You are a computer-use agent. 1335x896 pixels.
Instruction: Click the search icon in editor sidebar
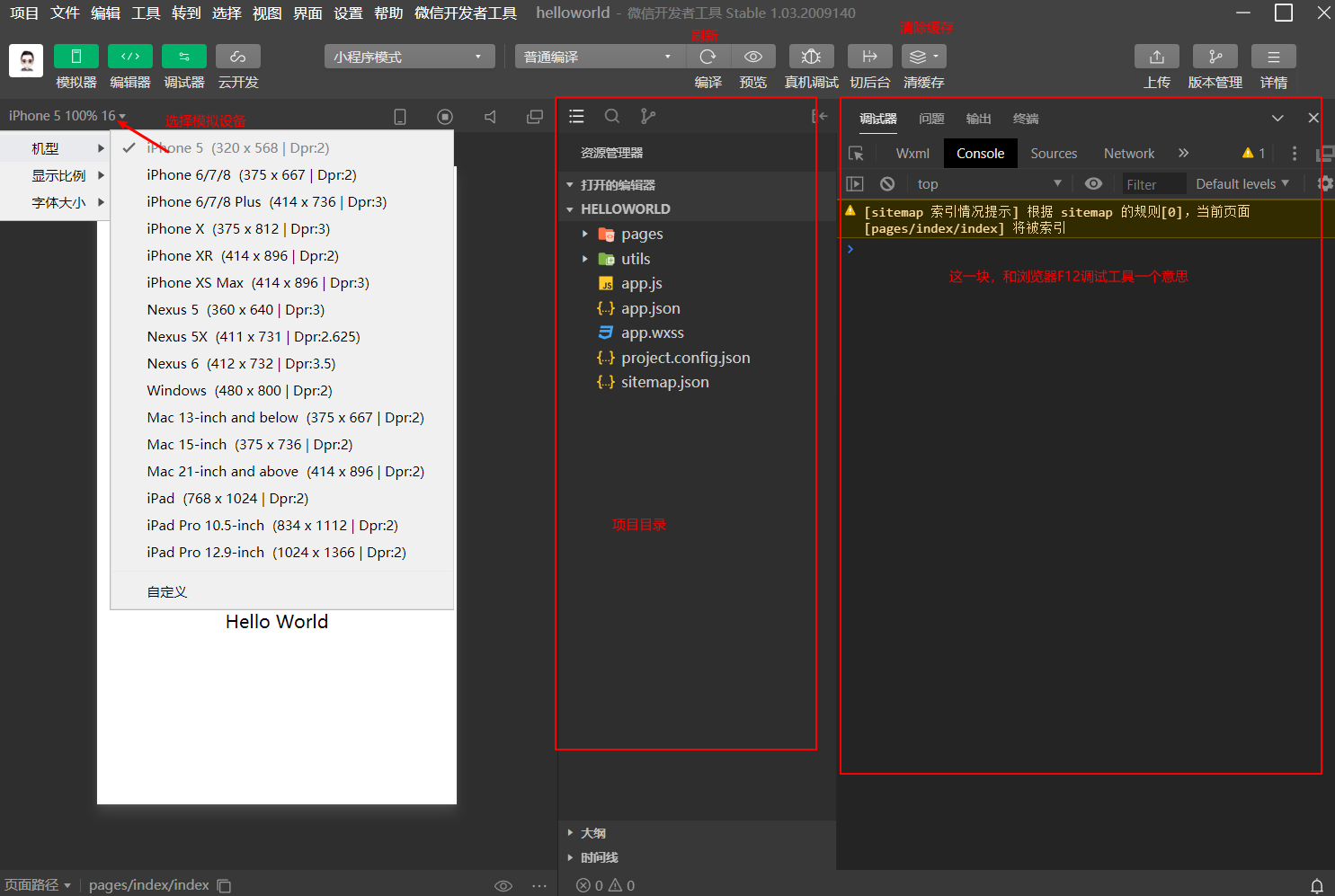pos(612,116)
